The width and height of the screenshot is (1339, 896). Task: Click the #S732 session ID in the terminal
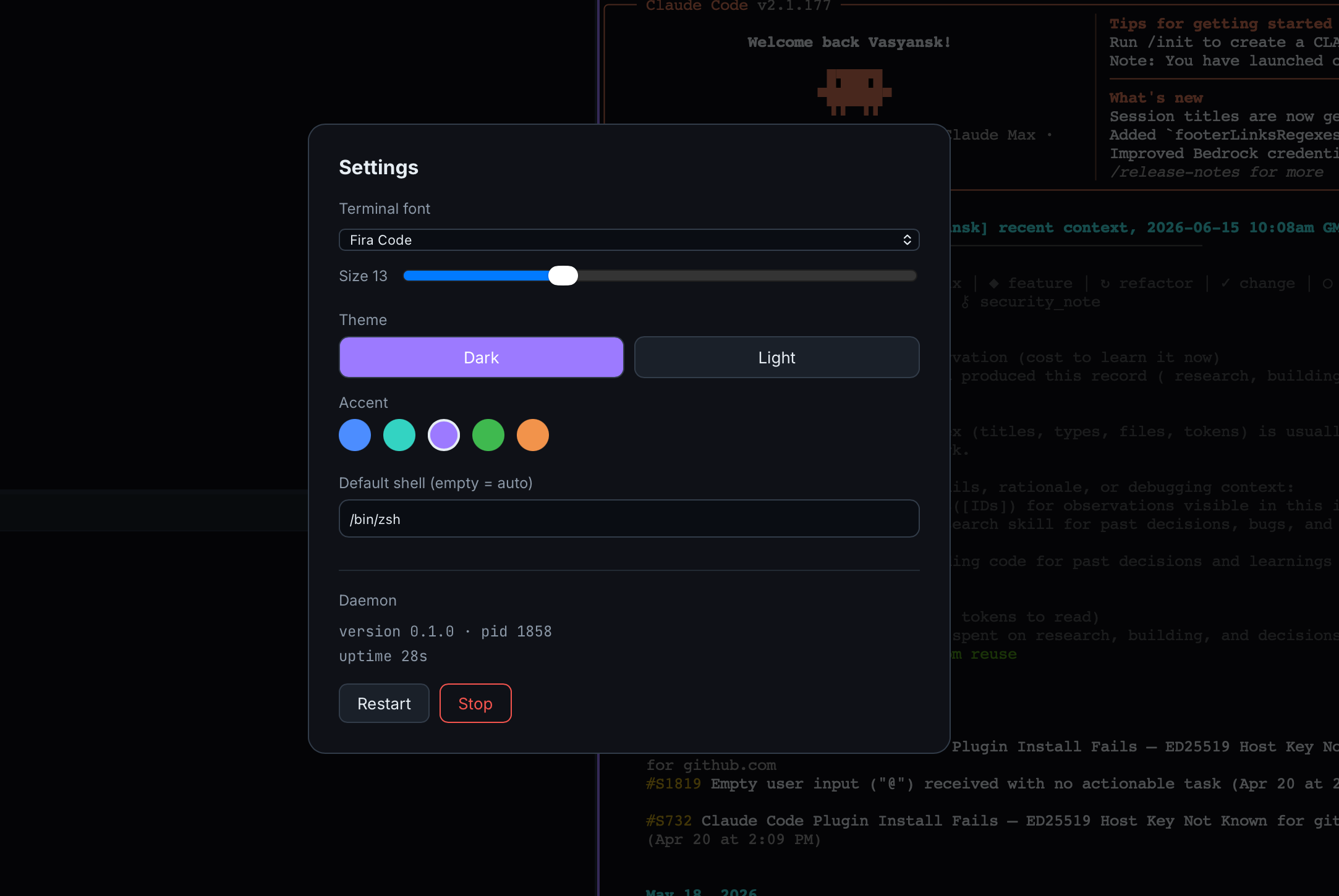(x=669, y=821)
